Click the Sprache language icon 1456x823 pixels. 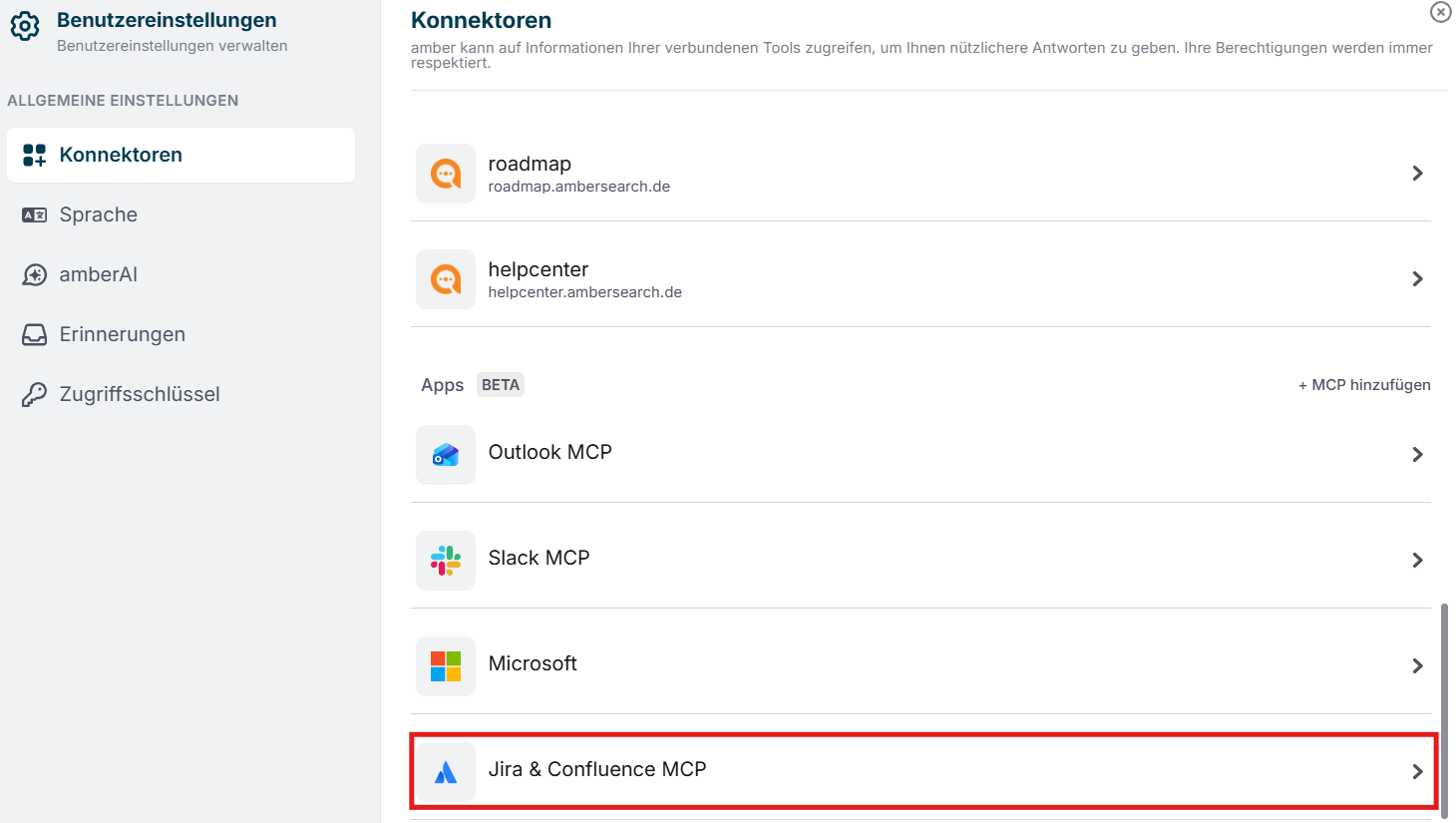tap(35, 214)
